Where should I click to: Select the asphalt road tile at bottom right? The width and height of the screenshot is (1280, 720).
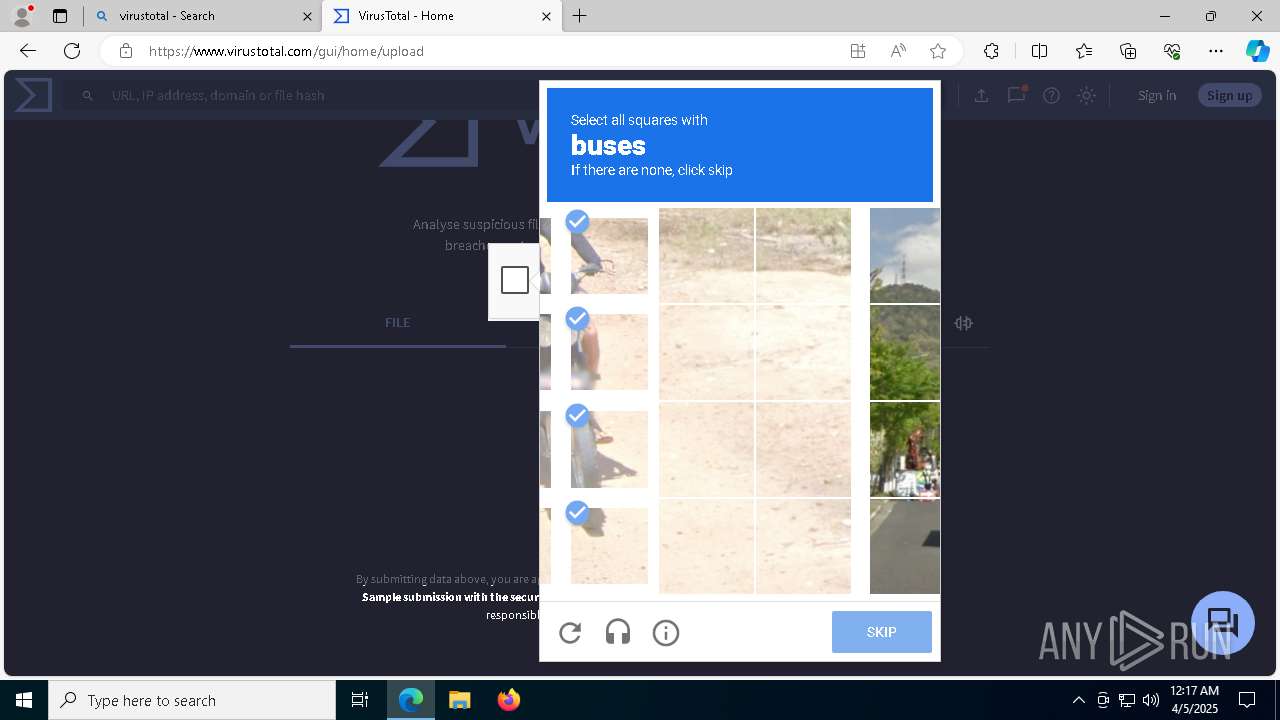click(x=905, y=547)
